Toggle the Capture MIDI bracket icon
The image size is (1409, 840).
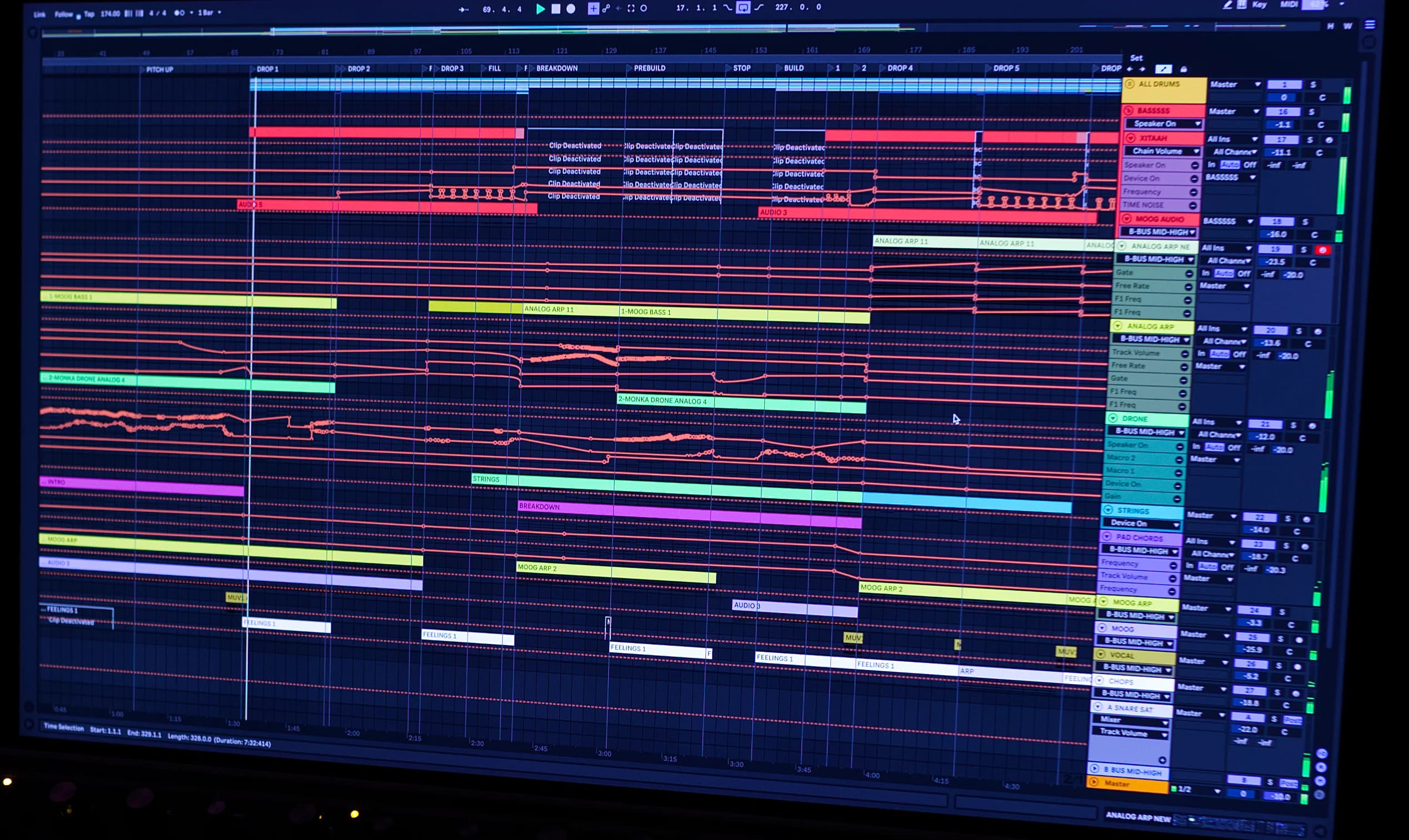coord(631,8)
